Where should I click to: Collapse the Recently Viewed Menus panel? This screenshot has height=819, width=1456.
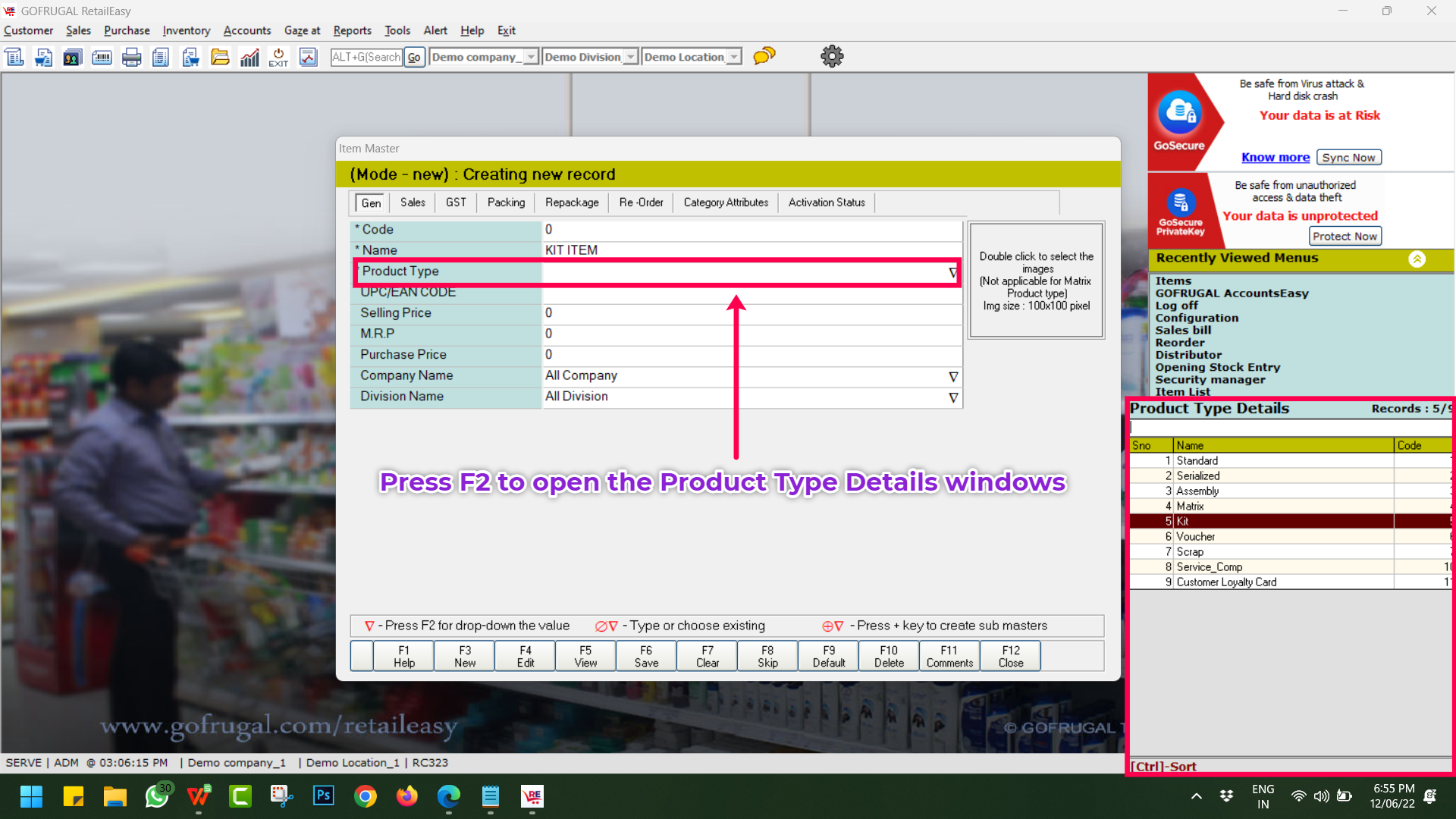(1417, 259)
